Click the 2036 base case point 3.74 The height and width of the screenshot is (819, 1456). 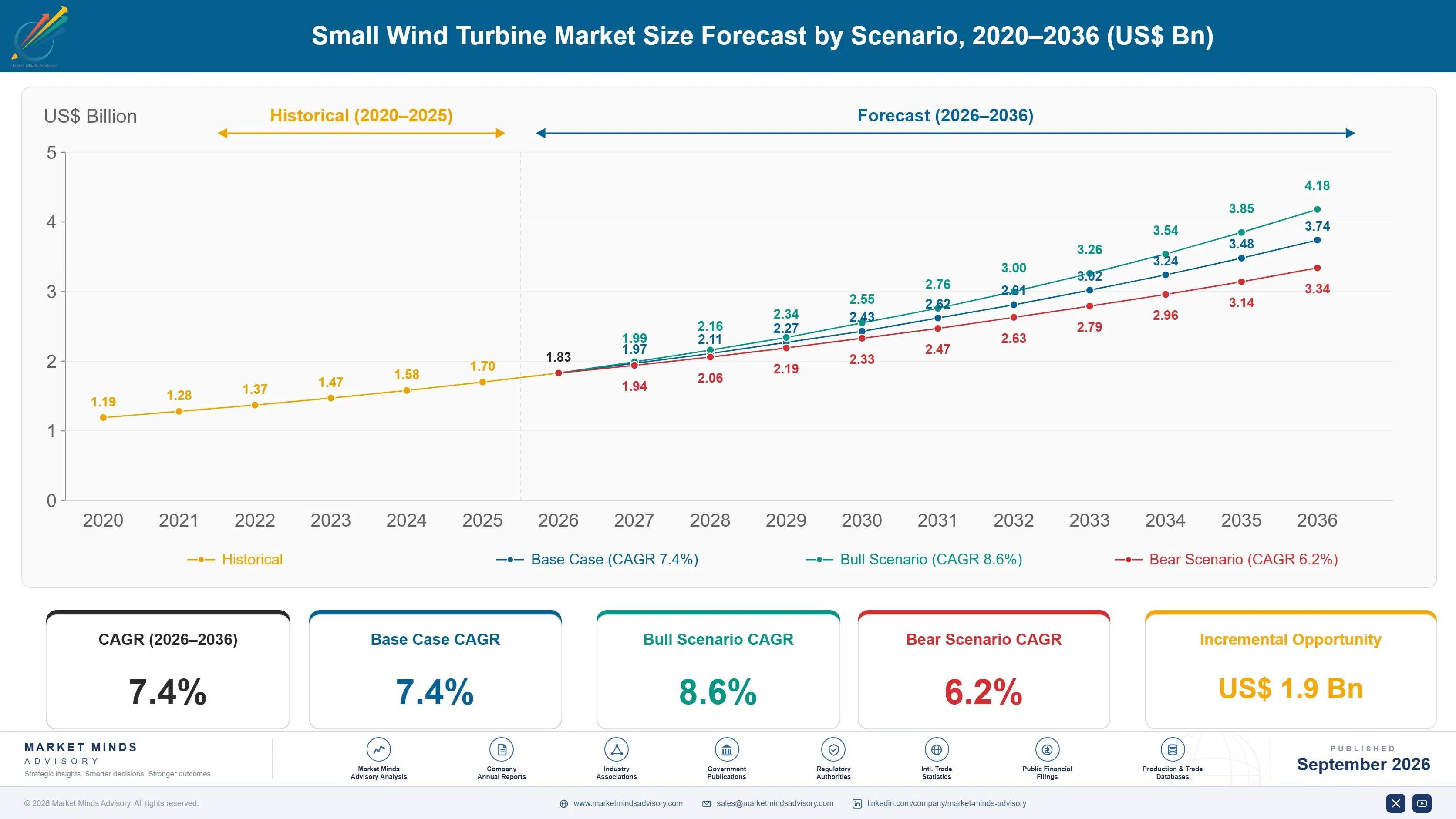(1317, 240)
